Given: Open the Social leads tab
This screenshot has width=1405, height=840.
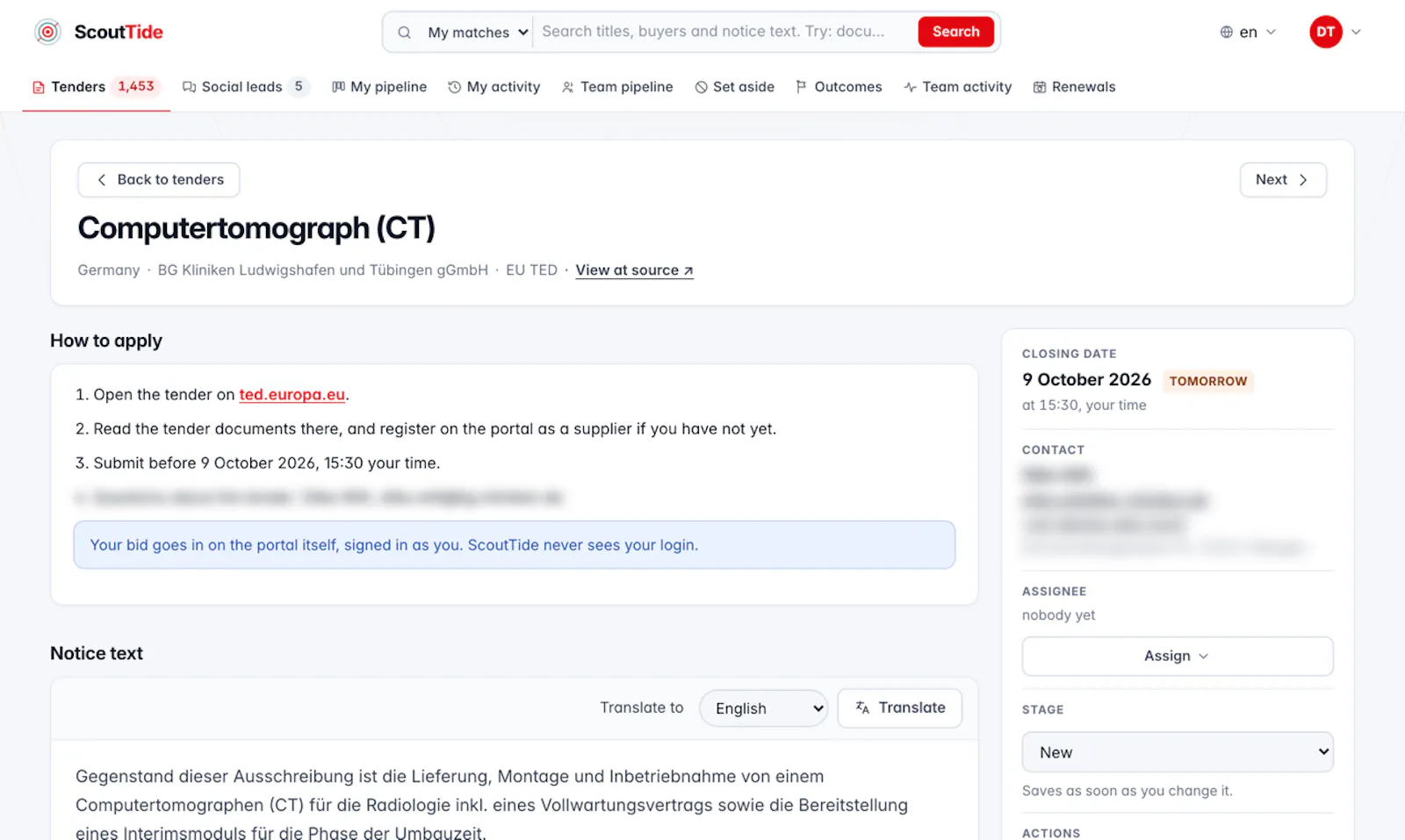Looking at the screenshot, I should [x=245, y=87].
